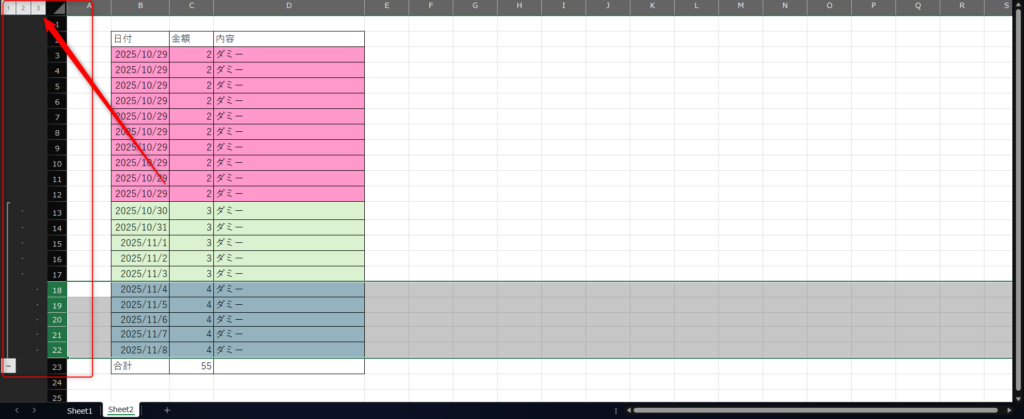Select row 18 header

point(57,289)
